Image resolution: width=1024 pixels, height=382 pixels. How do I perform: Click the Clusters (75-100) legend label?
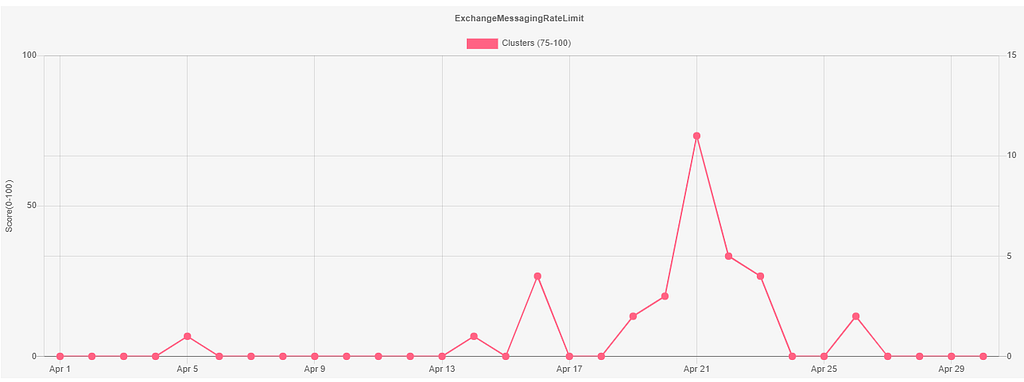(537, 43)
